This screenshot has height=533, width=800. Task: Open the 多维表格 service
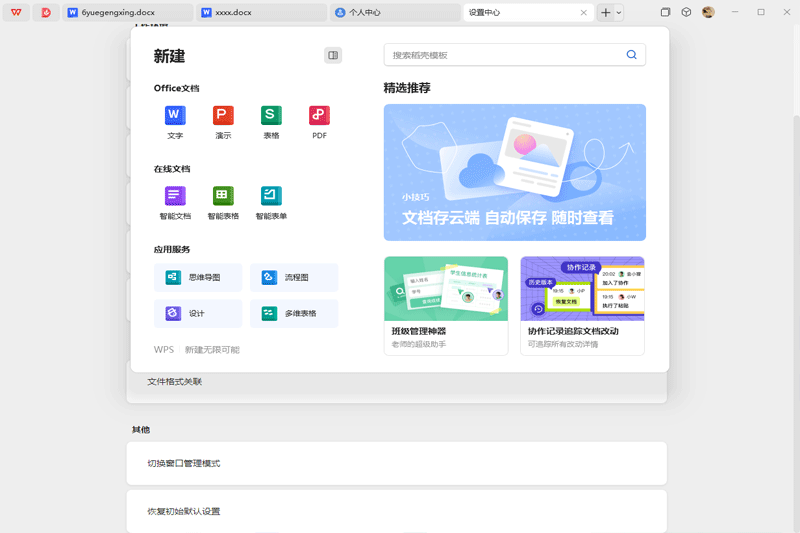(294, 314)
